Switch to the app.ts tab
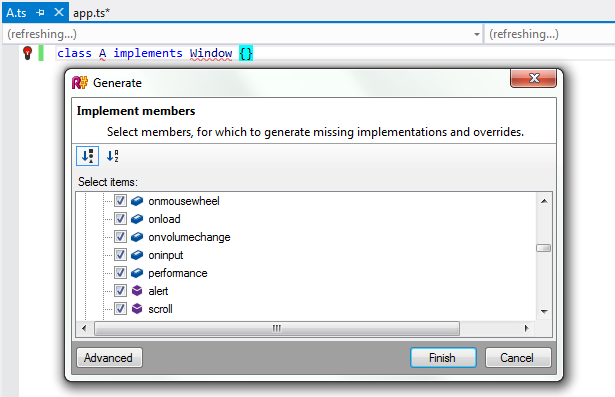The height and width of the screenshot is (397, 615). [91, 13]
